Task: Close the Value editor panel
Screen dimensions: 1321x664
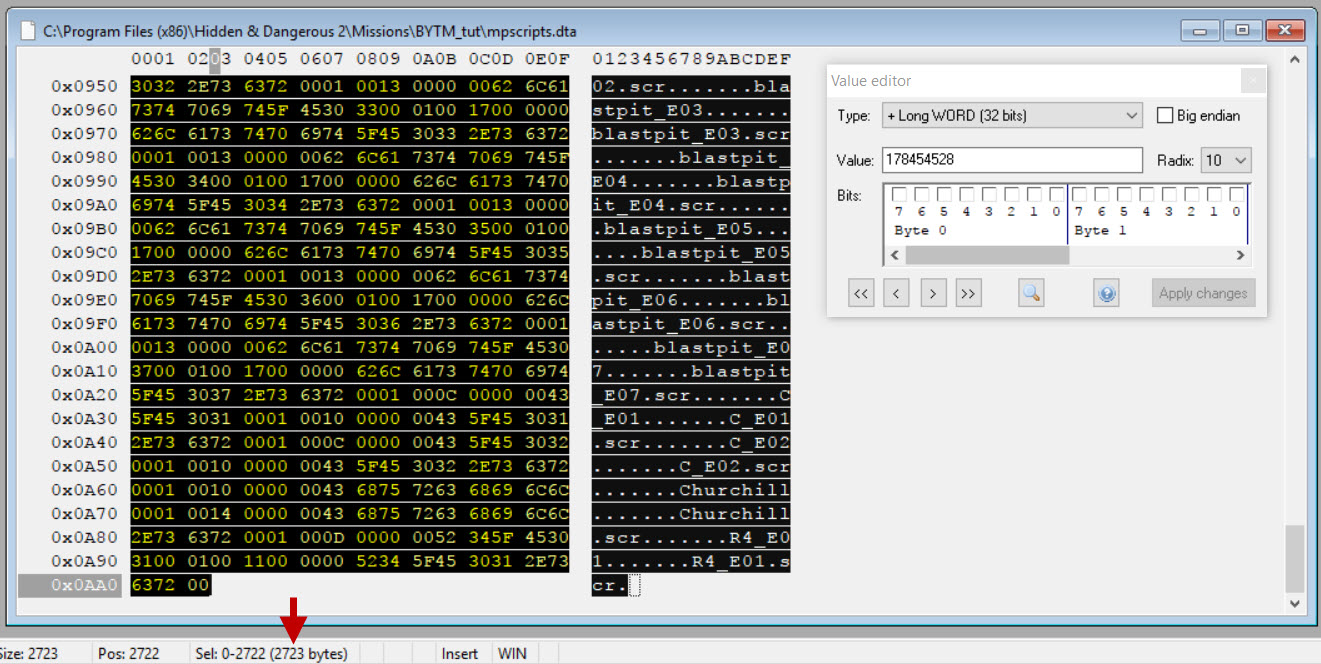Action: pyautogui.click(x=1253, y=81)
